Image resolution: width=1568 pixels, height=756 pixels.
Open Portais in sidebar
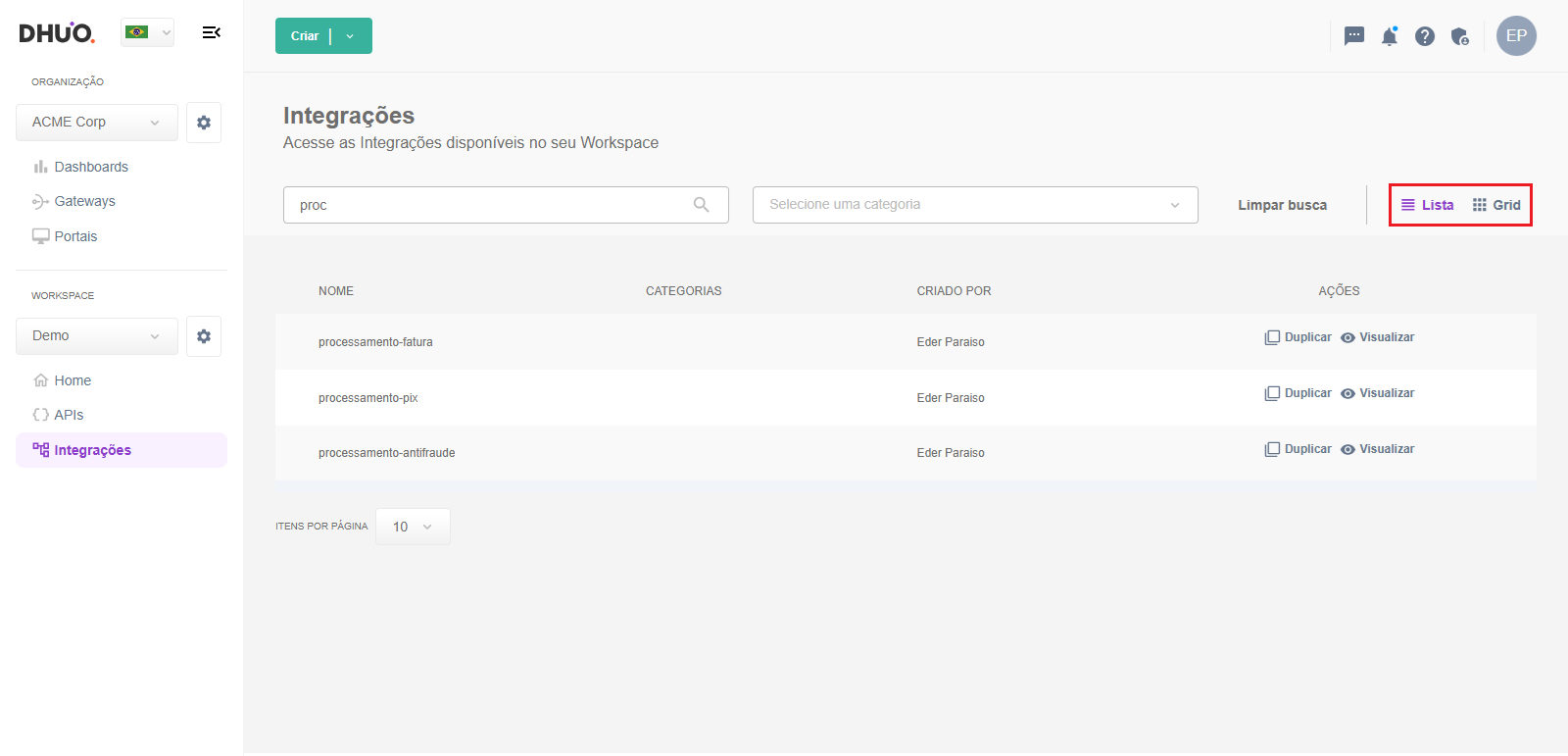[x=66, y=236]
